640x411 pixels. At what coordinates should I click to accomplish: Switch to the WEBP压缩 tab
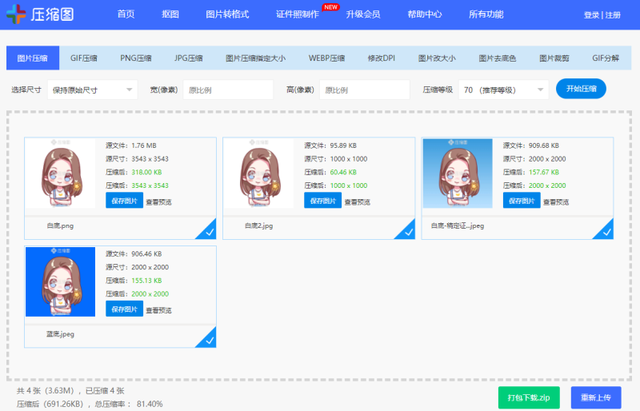[327, 58]
